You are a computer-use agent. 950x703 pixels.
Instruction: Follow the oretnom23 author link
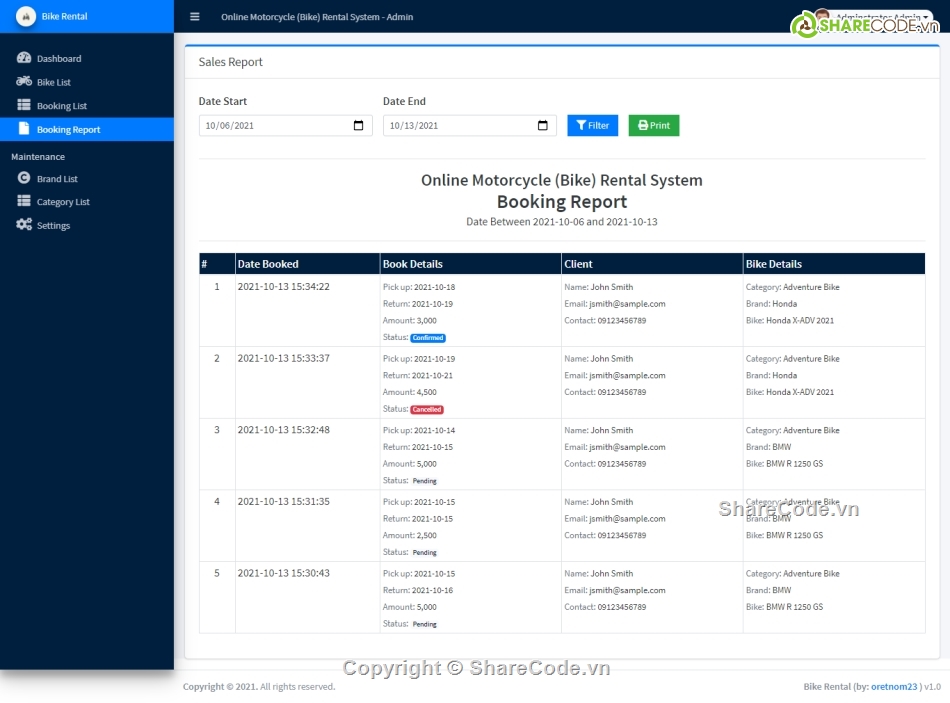pyautogui.click(x=894, y=687)
